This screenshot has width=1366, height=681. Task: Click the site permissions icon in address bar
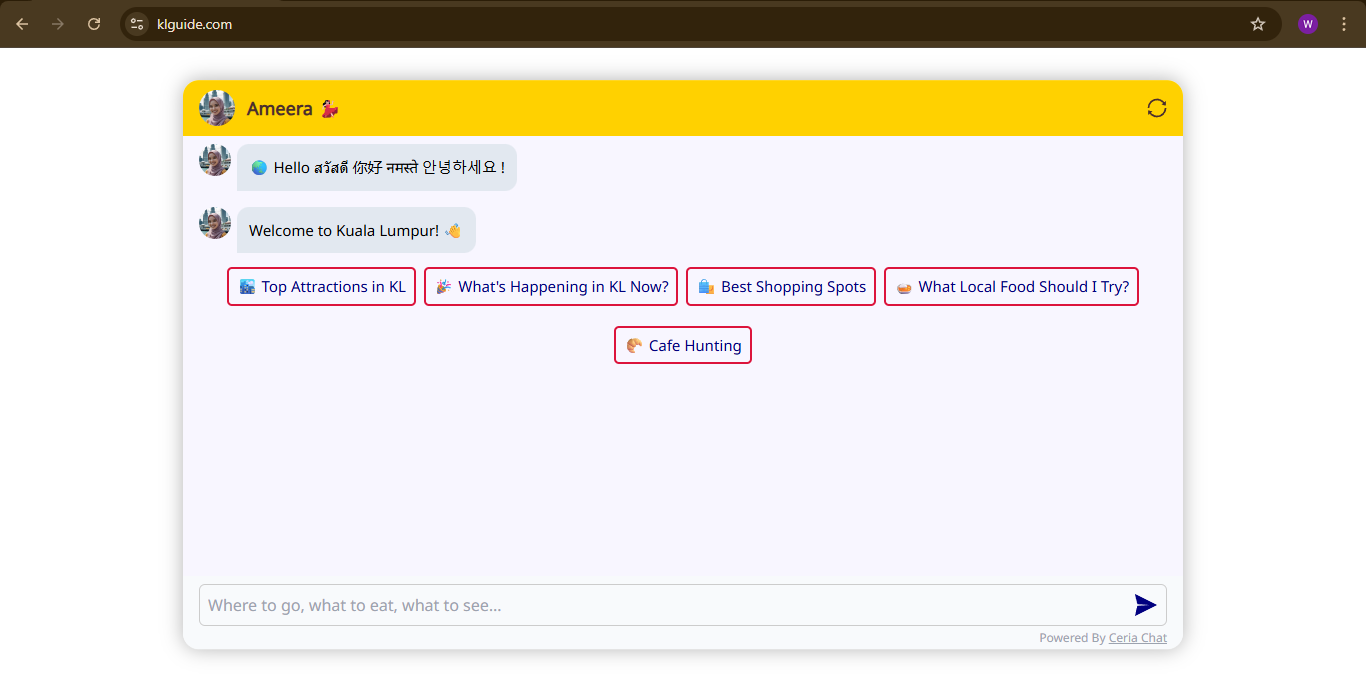coord(135,23)
